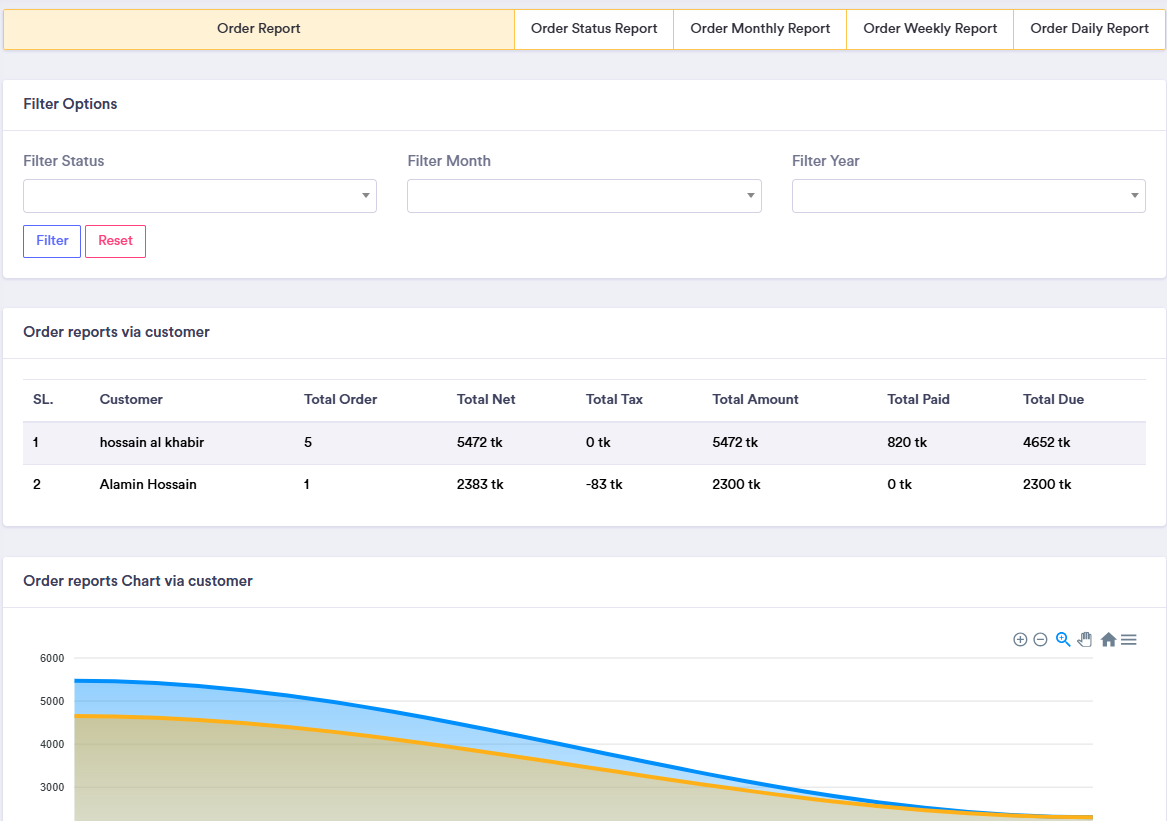Open the Filter Year dropdown
This screenshot has height=821, width=1167.
point(968,196)
